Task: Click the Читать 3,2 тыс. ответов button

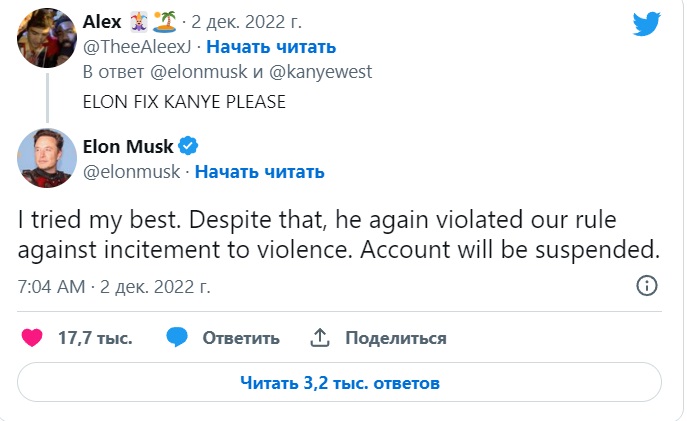Action: pyautogui.click(x=340, y=383)
